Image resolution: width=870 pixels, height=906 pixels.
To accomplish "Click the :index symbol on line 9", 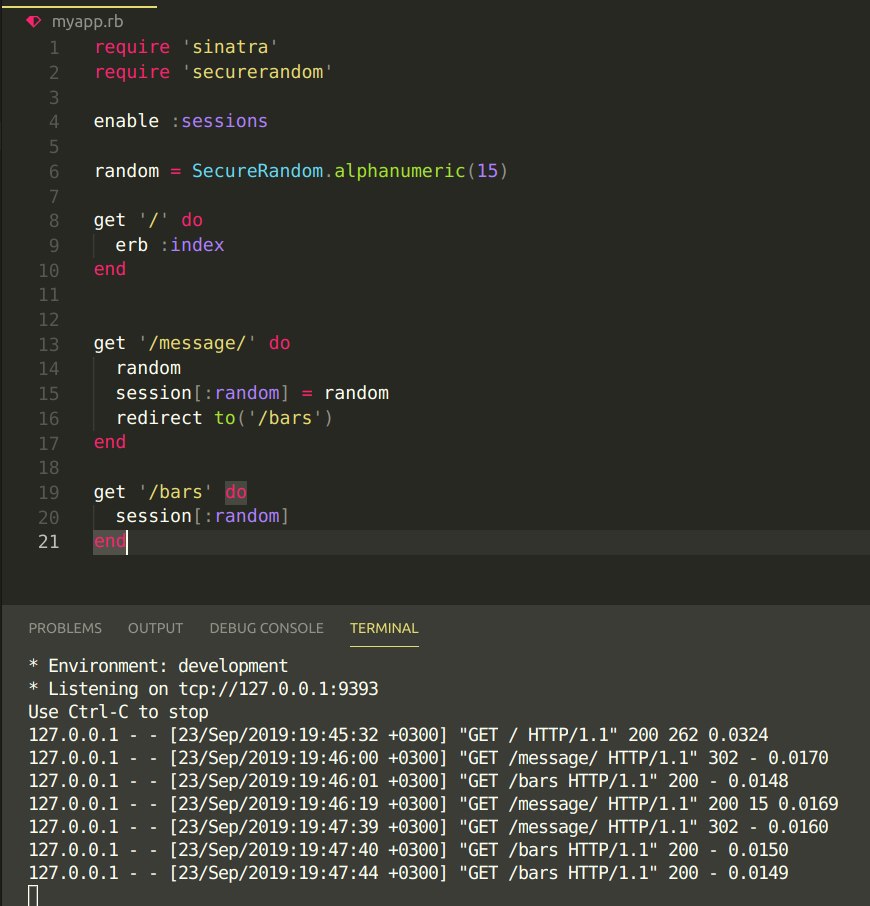I will pos(192,245).
